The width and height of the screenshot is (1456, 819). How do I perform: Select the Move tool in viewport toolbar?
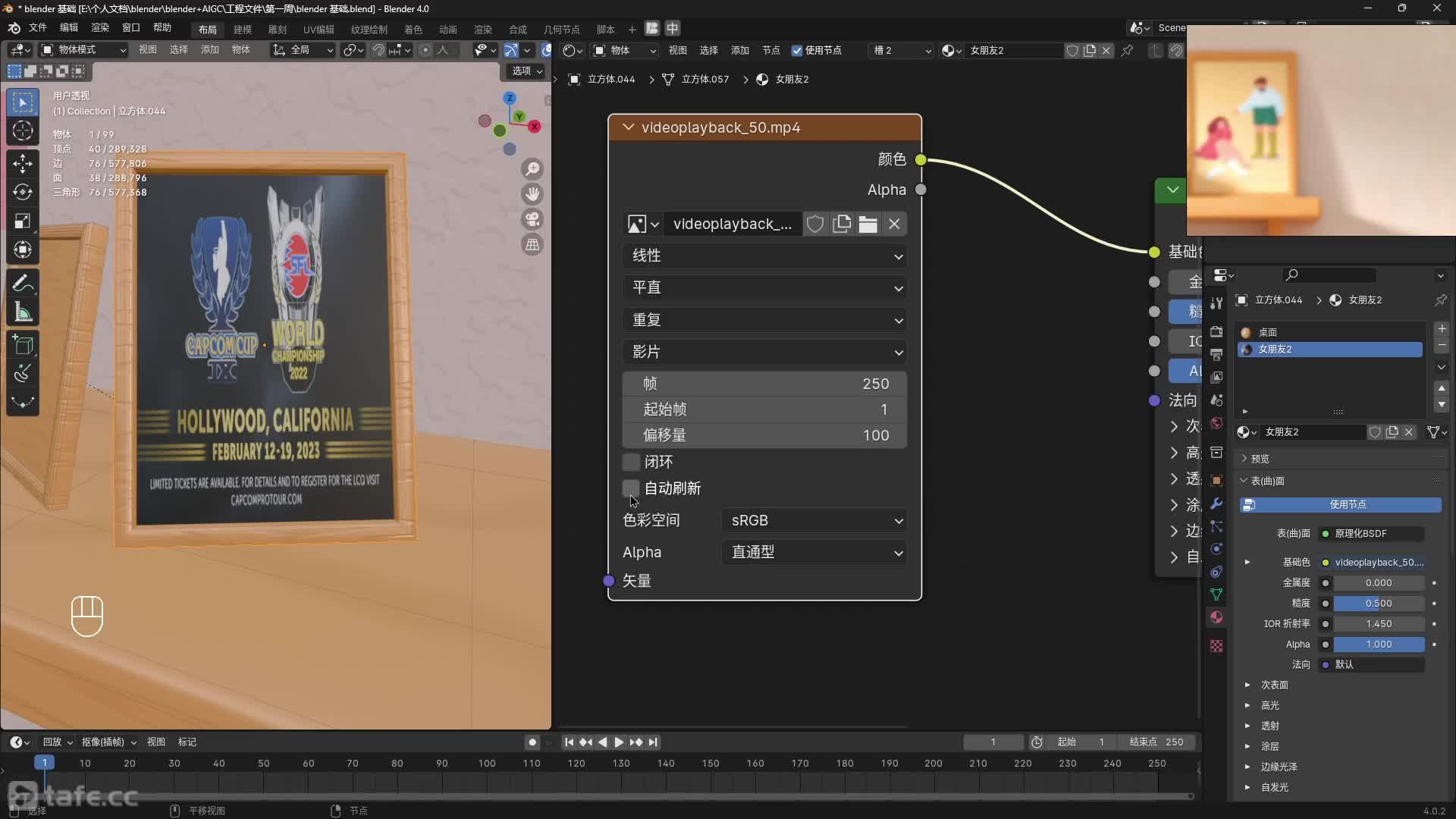(23, 163)
